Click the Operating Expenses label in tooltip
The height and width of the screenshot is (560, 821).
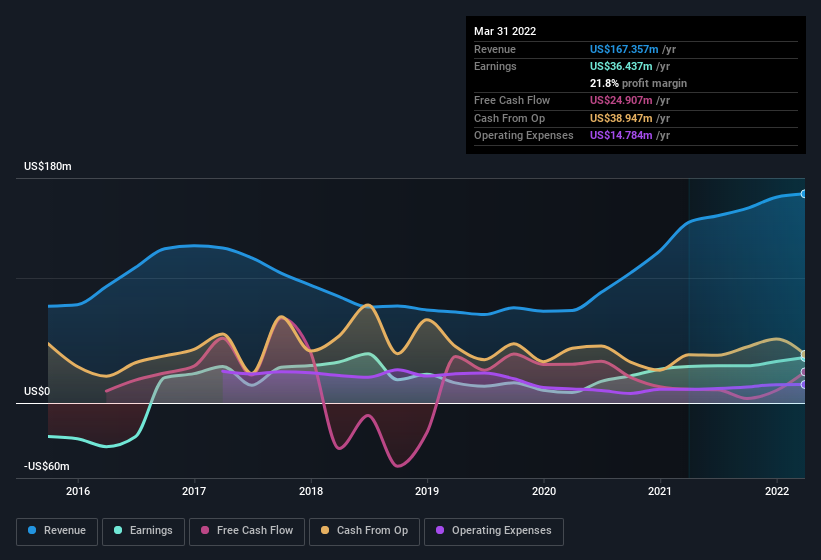click(524, 136)
